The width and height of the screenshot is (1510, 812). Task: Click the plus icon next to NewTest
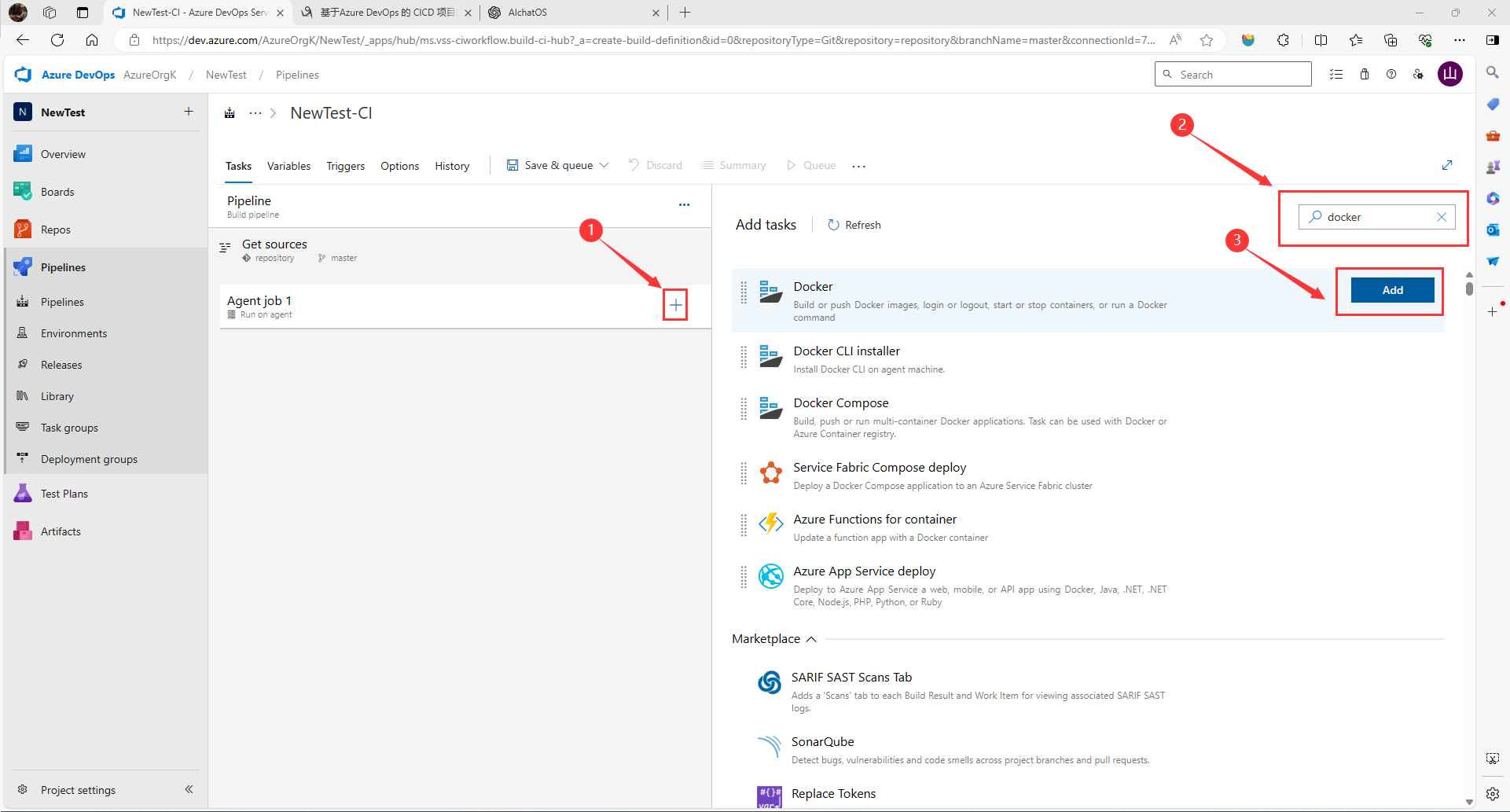pos(189,112)
